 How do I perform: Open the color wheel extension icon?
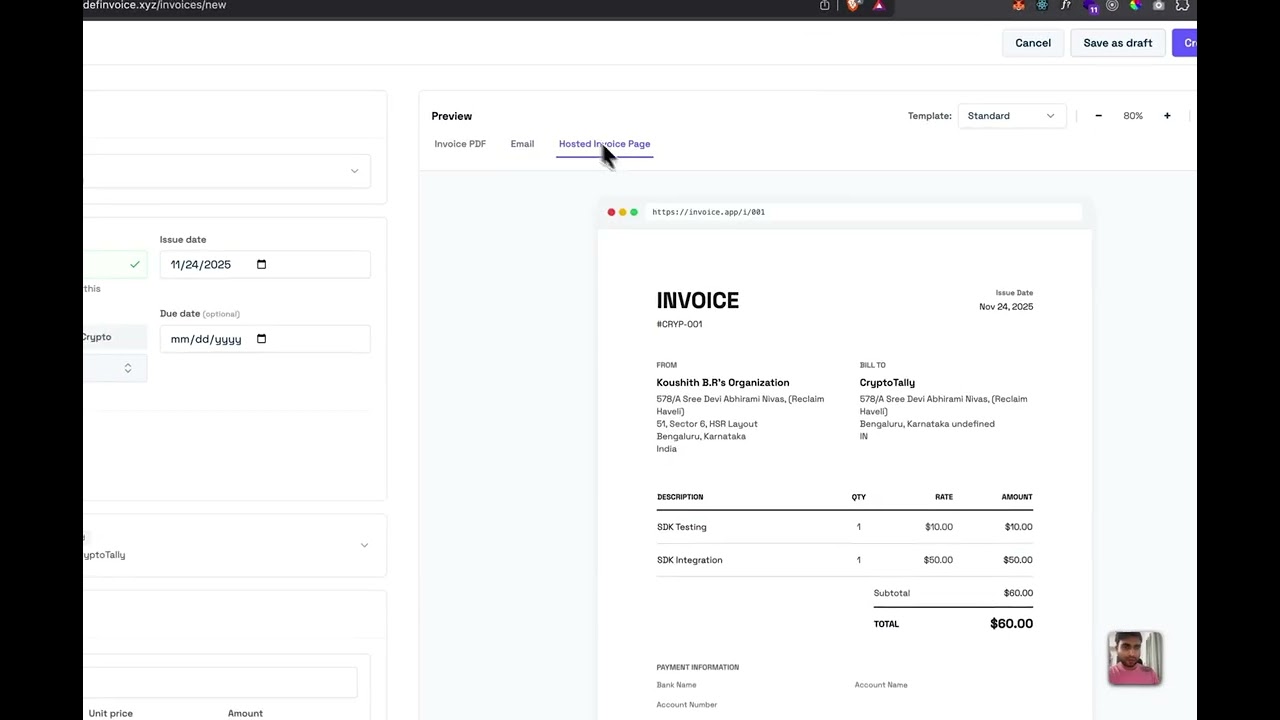coord(1135,5)
